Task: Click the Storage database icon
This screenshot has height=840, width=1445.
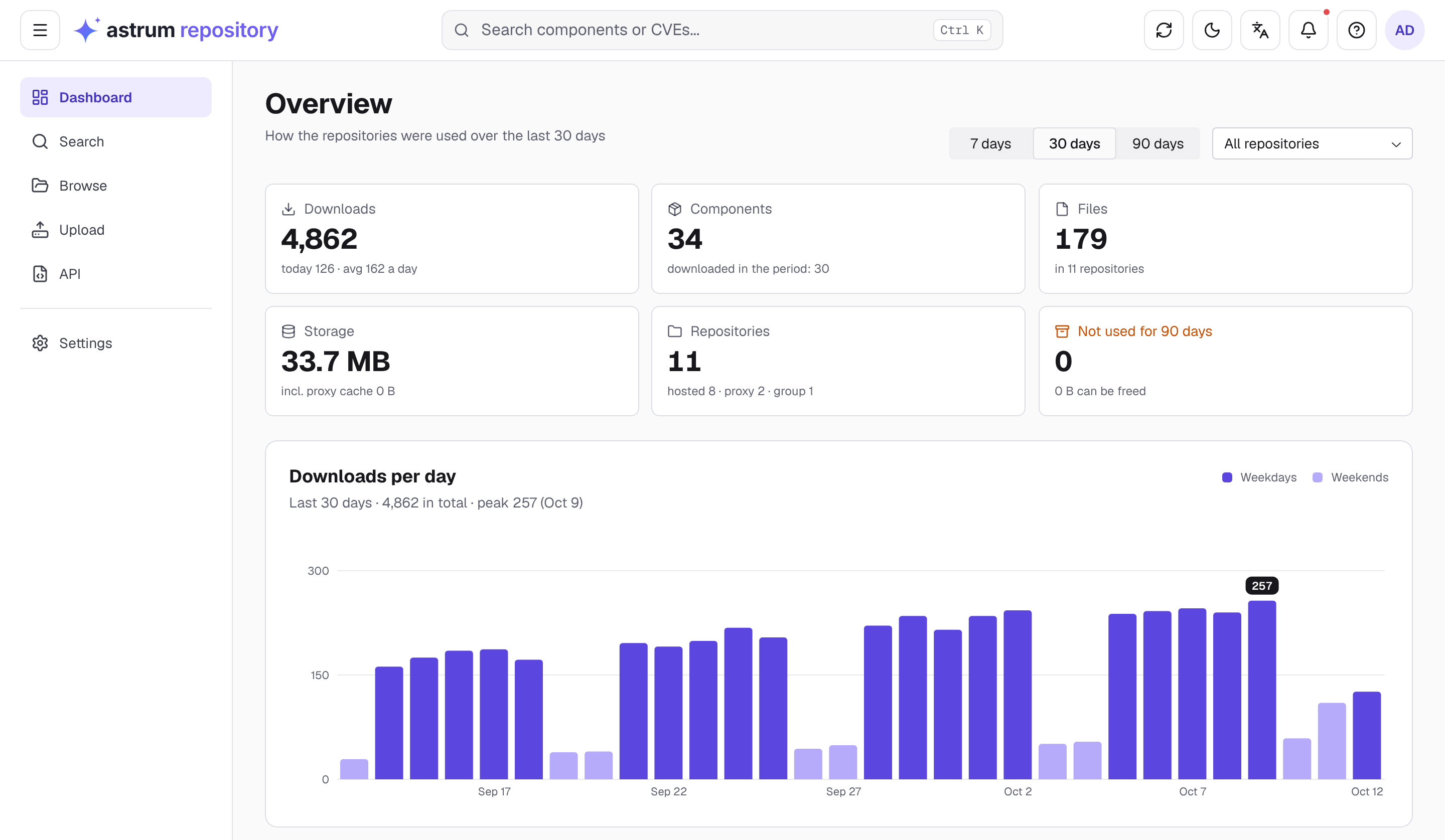Action: coord(288,331)
